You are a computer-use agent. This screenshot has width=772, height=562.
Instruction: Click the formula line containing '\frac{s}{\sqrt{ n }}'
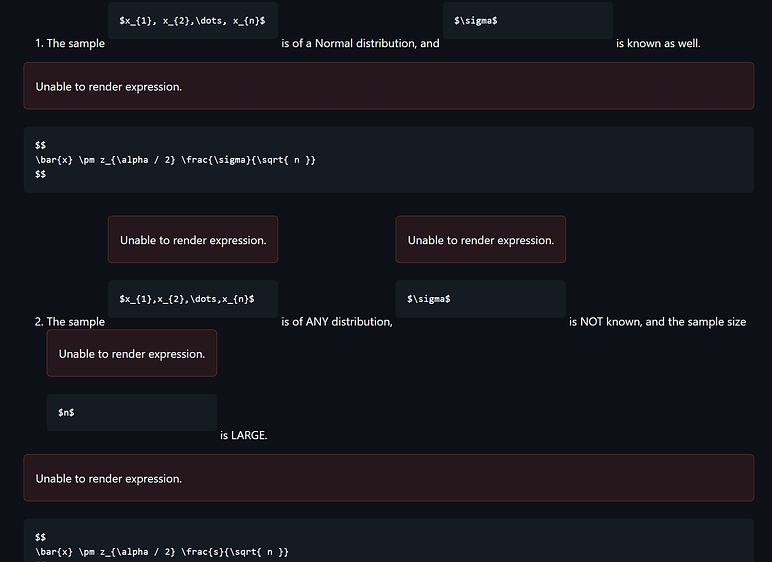pos(162,552)
